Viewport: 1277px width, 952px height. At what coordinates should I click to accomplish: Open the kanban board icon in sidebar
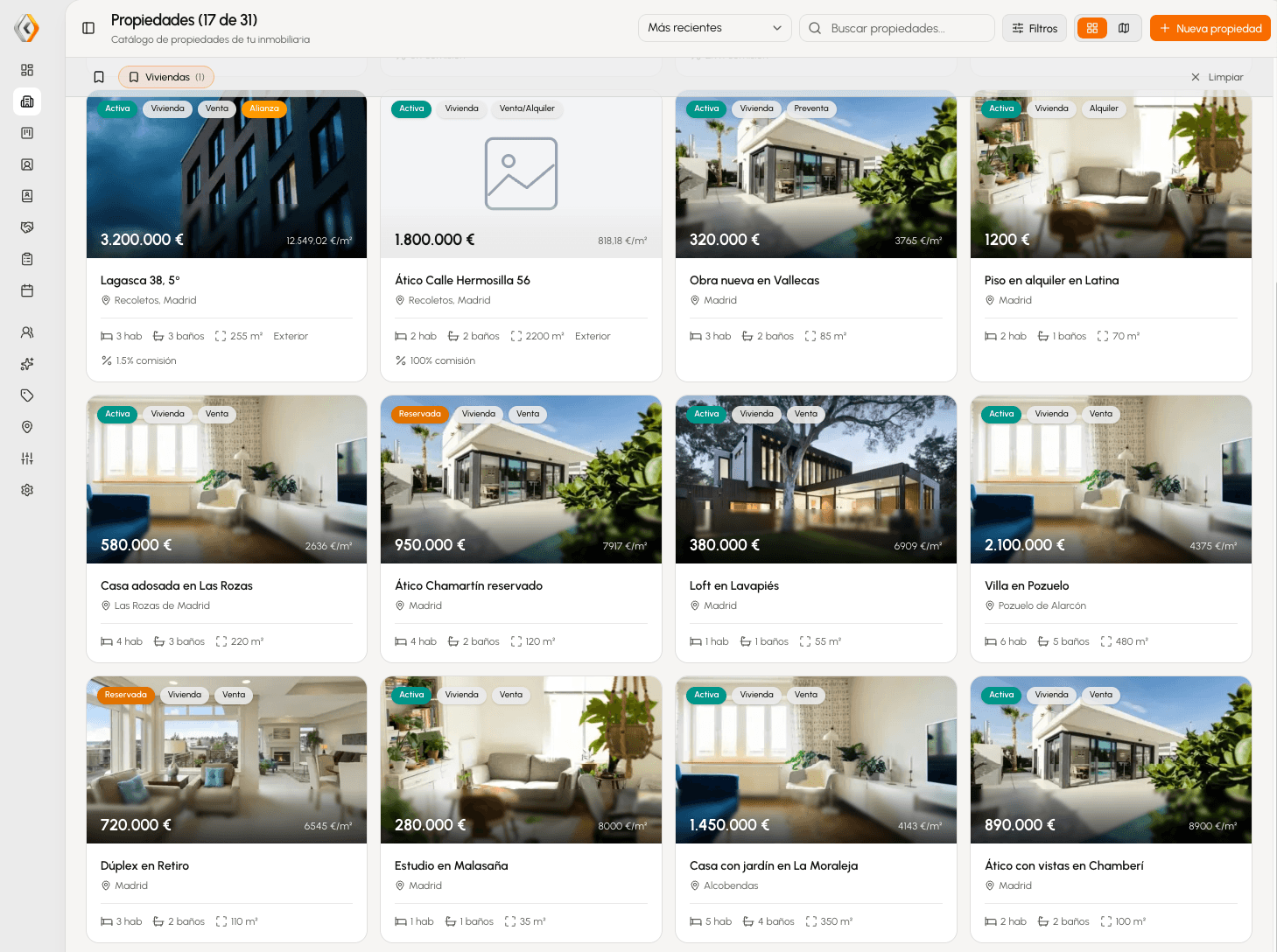point(27,133)
